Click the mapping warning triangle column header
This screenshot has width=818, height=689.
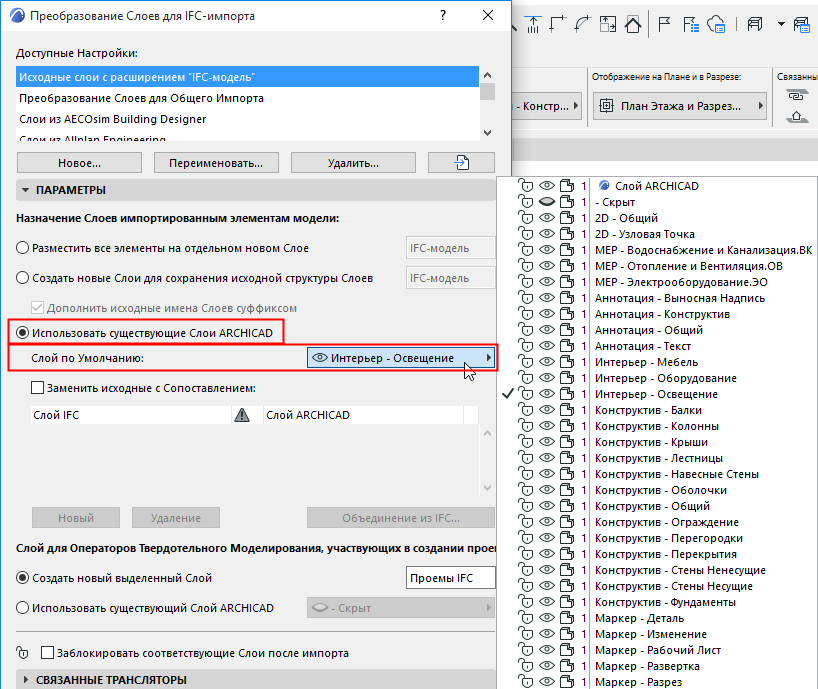242,415
